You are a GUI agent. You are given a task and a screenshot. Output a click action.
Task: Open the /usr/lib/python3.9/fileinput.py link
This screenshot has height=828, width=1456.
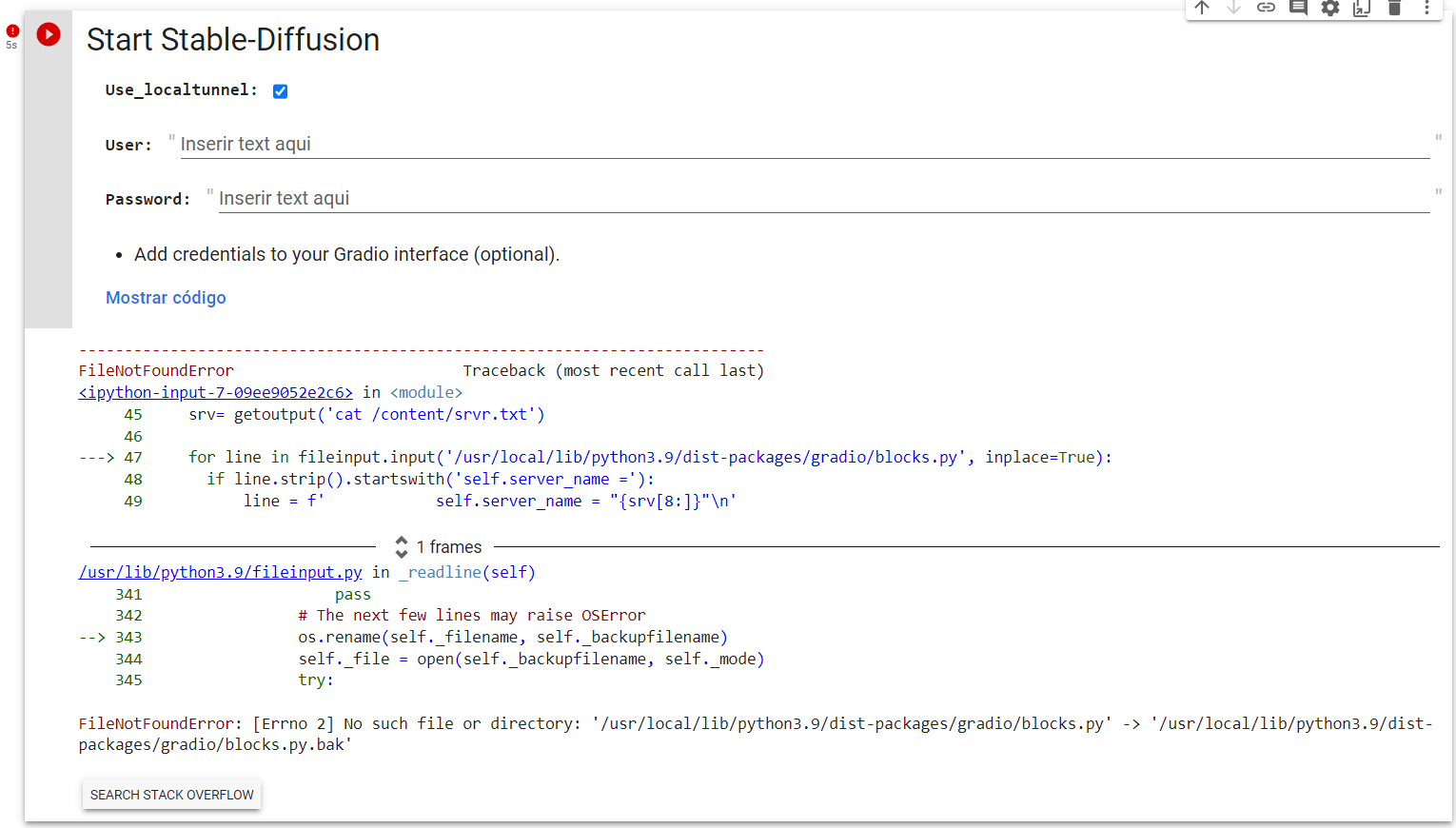[x=221, y=572]
